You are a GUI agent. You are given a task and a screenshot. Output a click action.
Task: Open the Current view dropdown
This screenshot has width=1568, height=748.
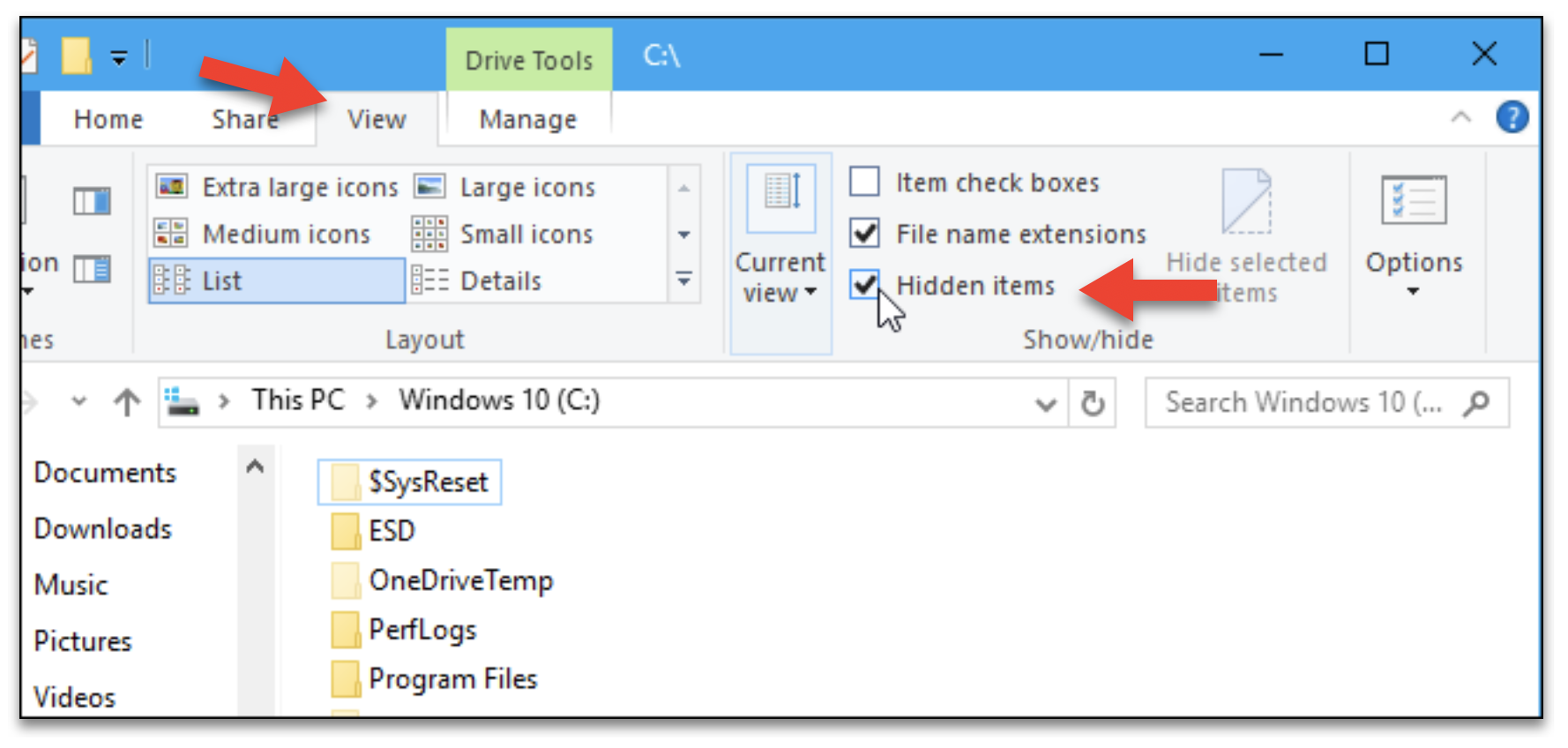[x=780, y=253]
